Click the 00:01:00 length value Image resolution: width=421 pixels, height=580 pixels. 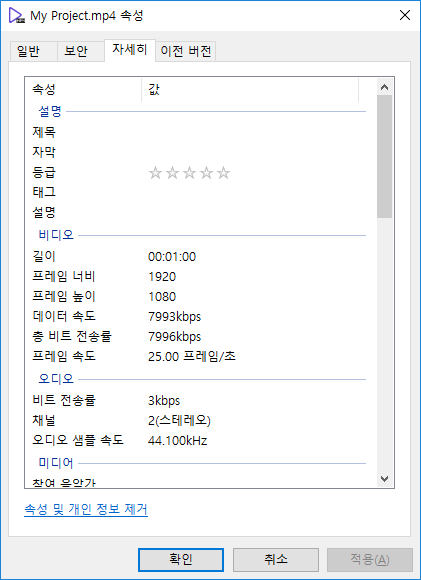click(172, 257)
